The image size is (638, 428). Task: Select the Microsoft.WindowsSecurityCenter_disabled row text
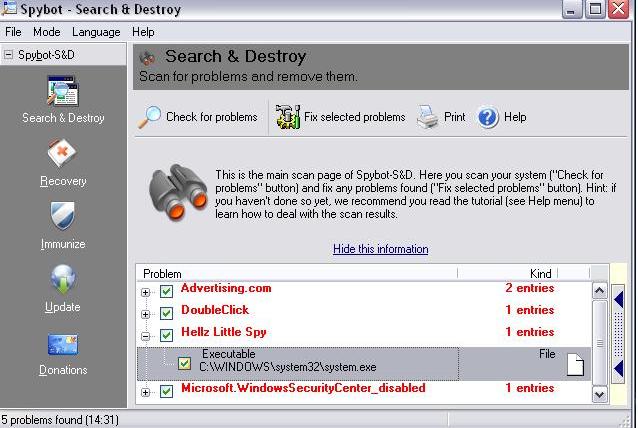coord(303,388)
